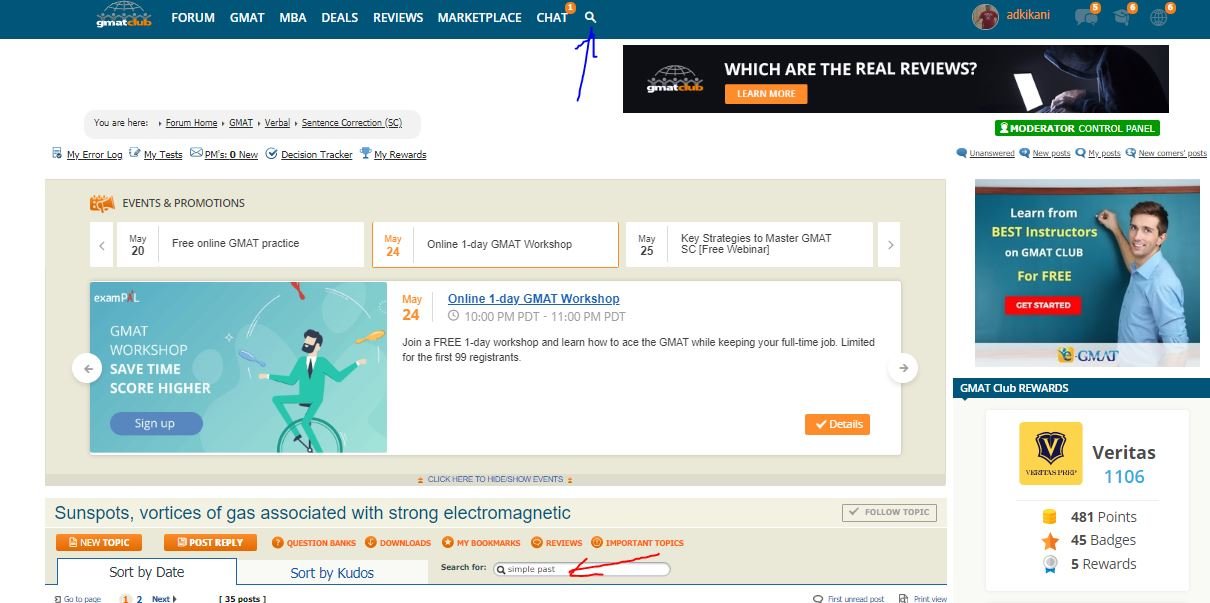Show next event slide with the round right arrow
Viewport: 1210px width, 603px height.
pos(903,368)
